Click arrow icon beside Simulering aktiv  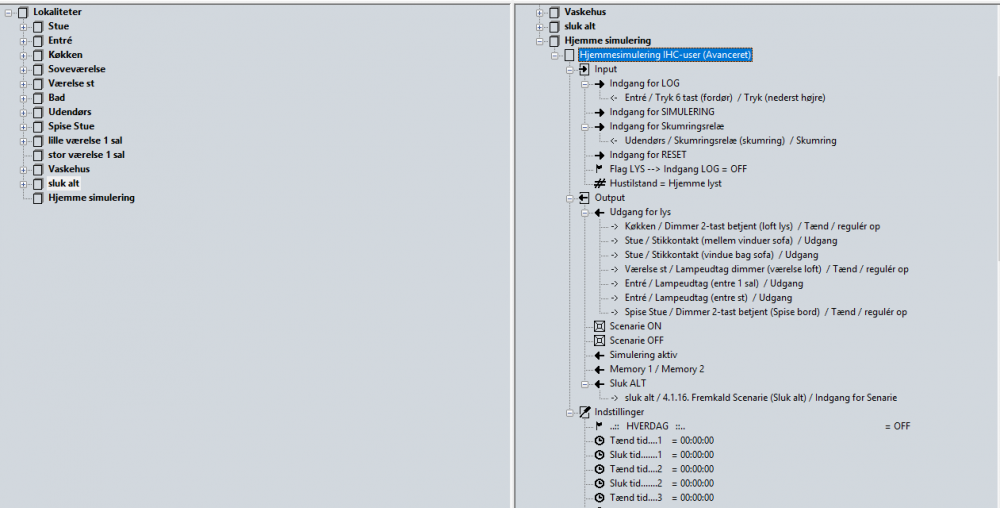coord(600,355)
